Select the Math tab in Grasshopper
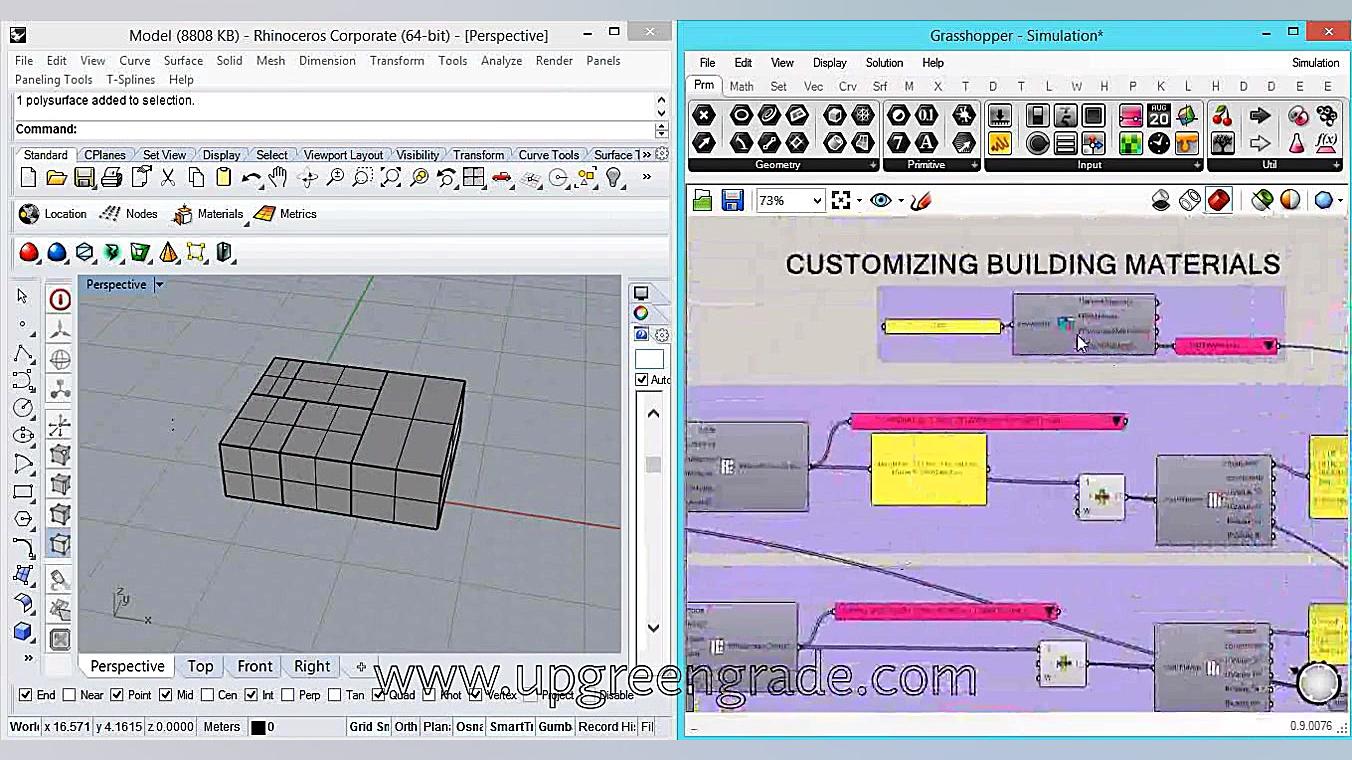This screenshot has height=760, width=1352. pyautogui.click(x=742, y=87)
